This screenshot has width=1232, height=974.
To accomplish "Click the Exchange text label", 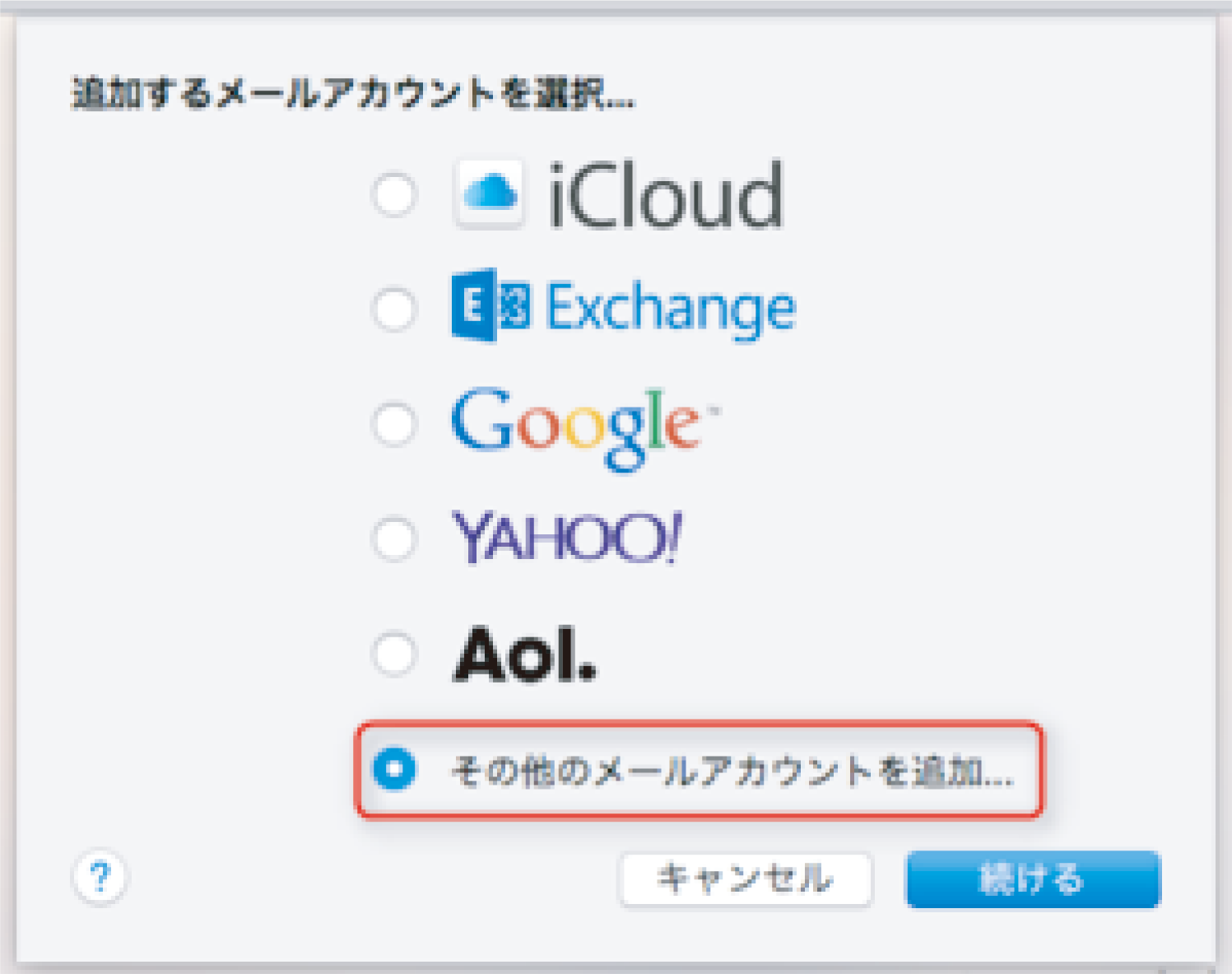I will click(x=671, y=309).
